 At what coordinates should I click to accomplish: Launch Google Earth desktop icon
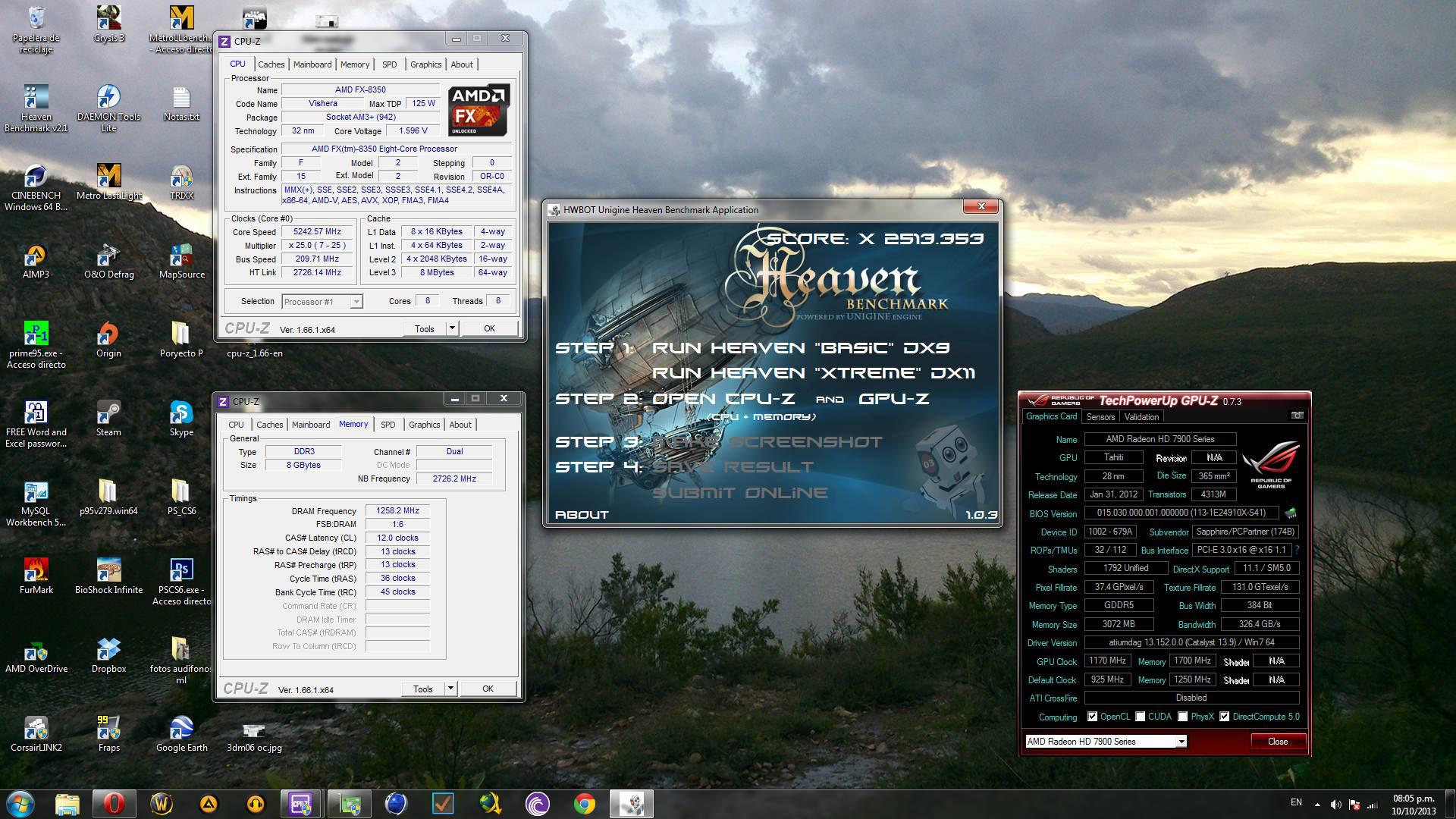tap(181, 735)
